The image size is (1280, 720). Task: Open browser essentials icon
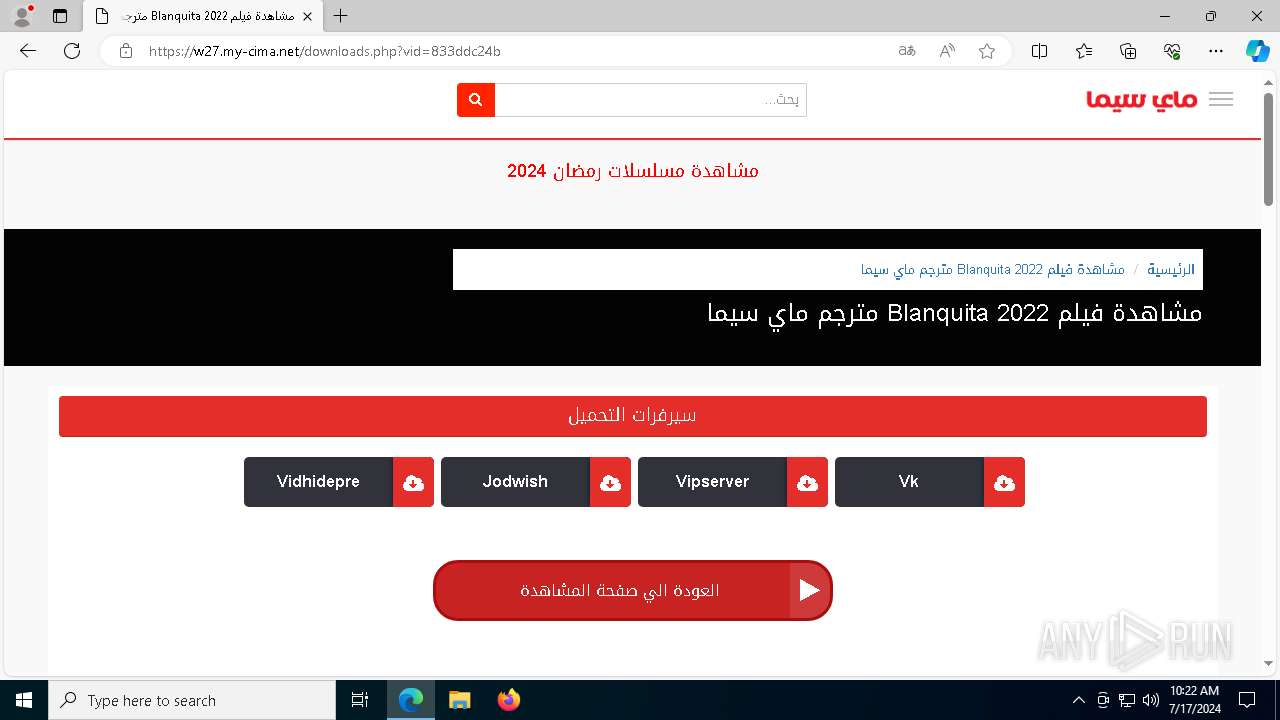point(1172,51)
